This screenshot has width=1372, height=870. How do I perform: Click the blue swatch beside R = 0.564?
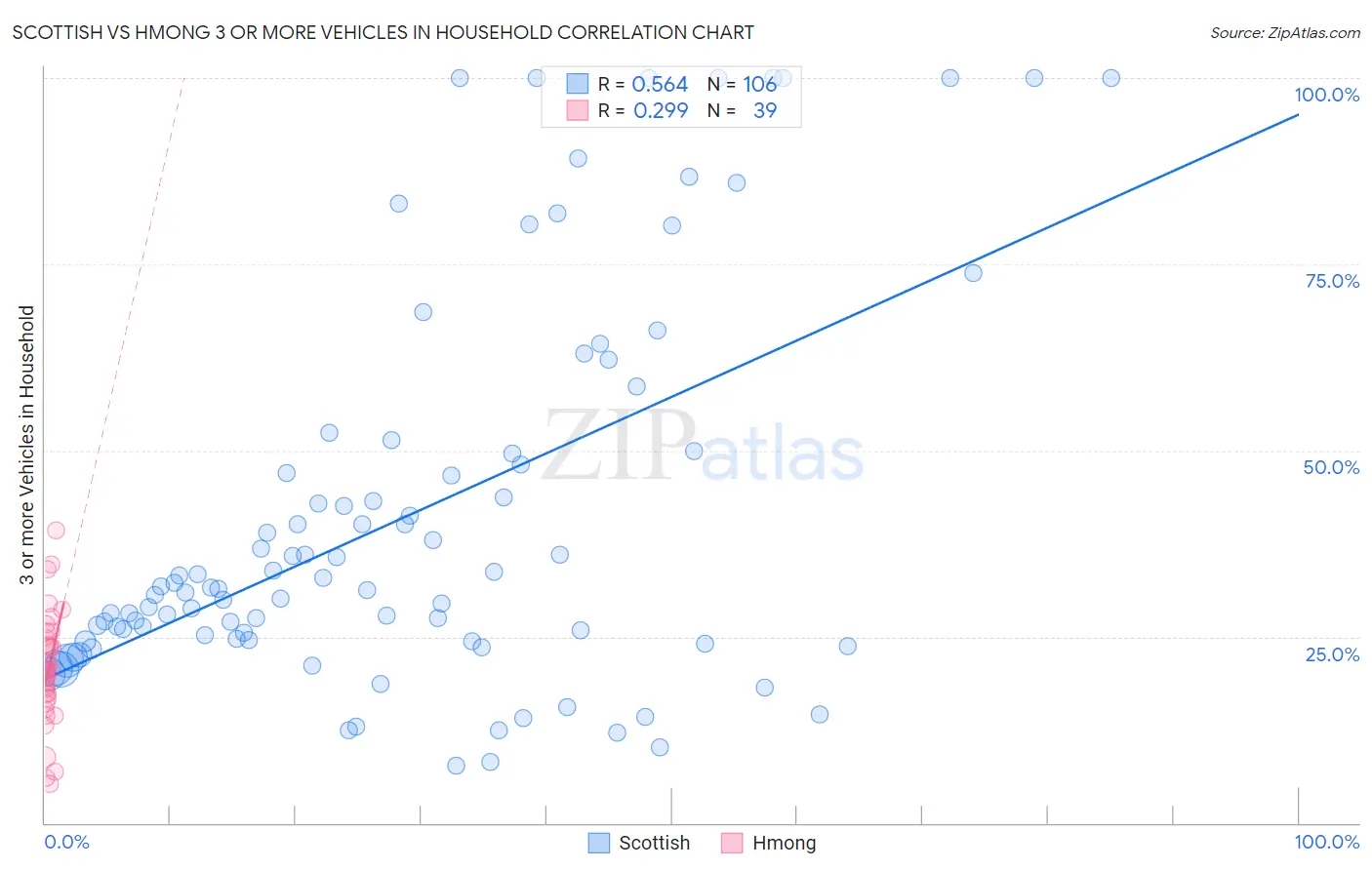(578, 84)
